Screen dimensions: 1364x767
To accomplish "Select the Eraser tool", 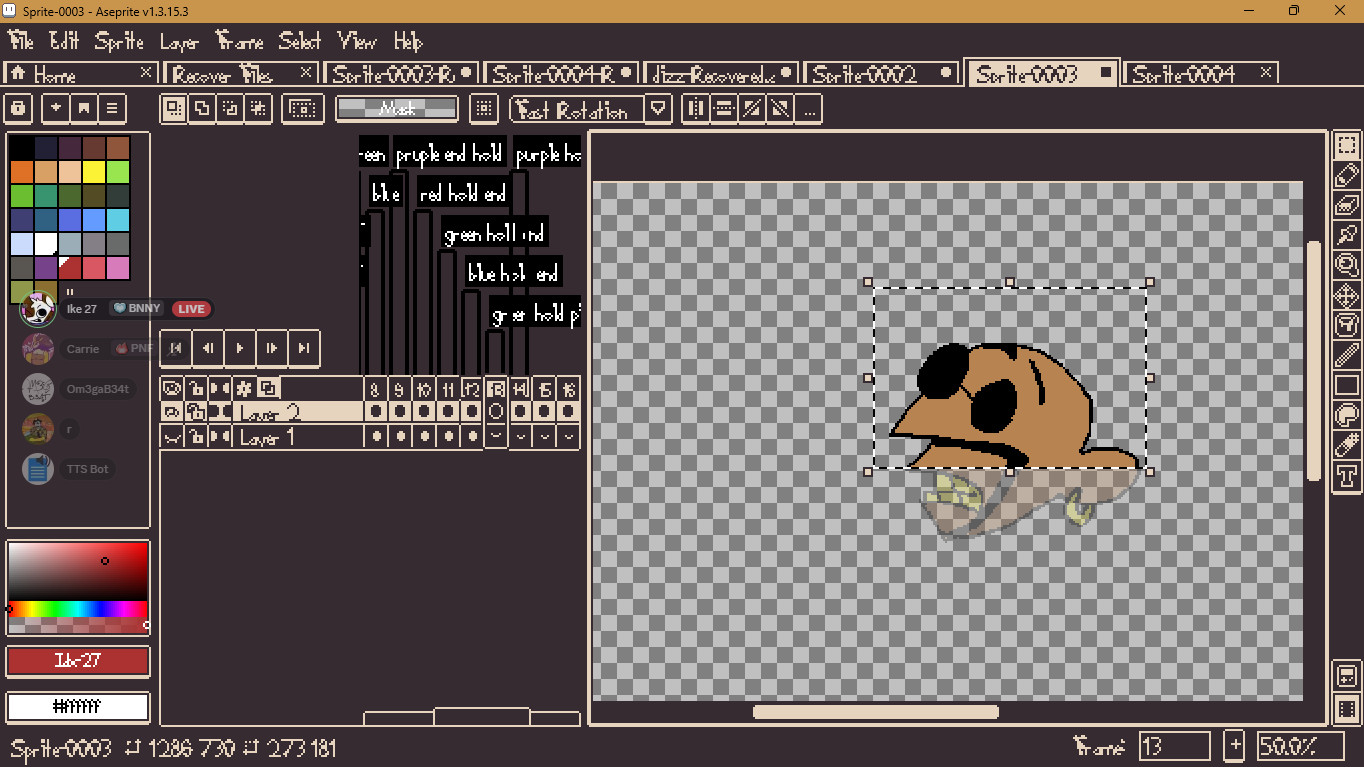I will 1347,206.
